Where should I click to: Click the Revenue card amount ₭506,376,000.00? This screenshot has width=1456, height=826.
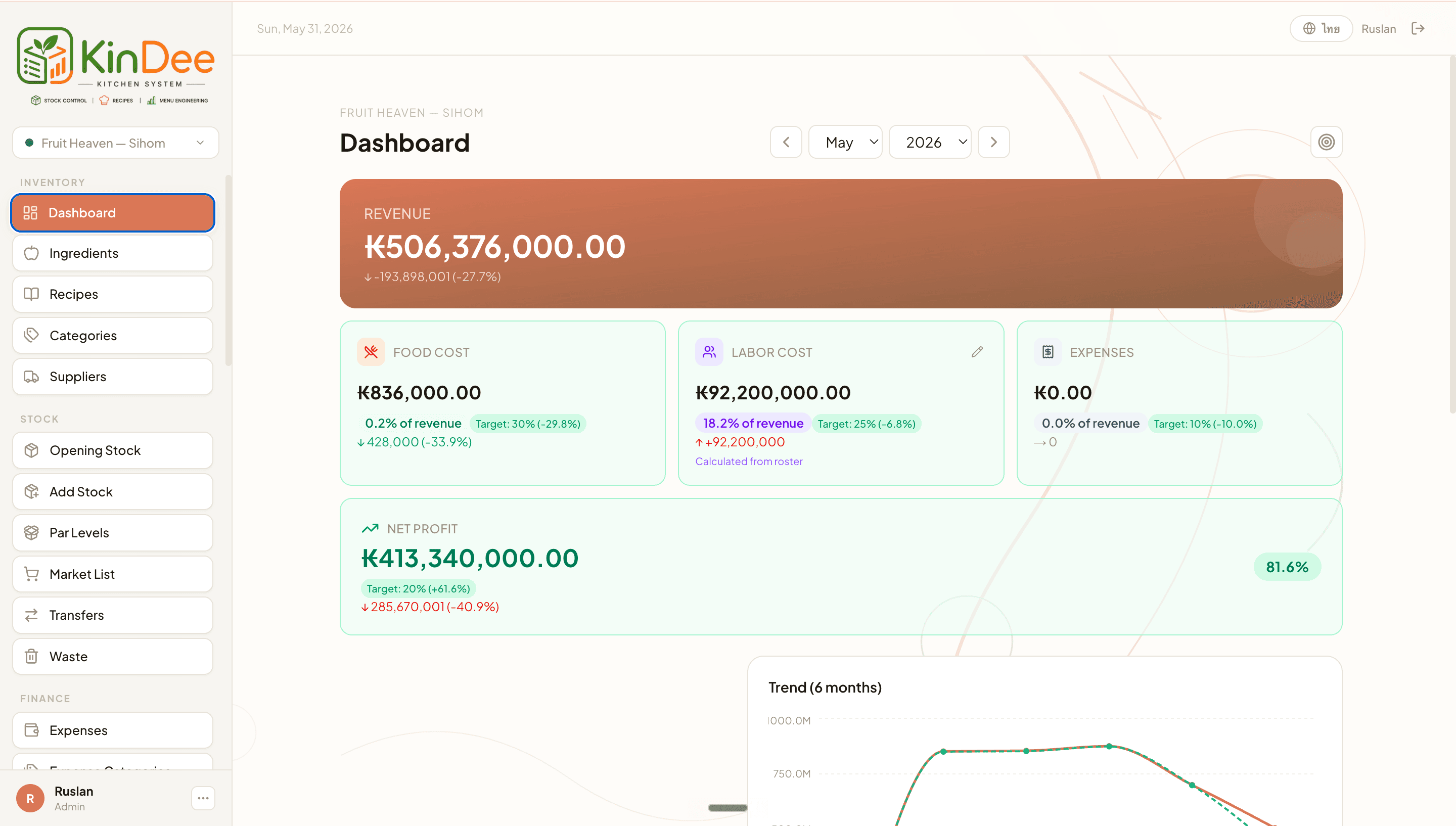[494, 247]
